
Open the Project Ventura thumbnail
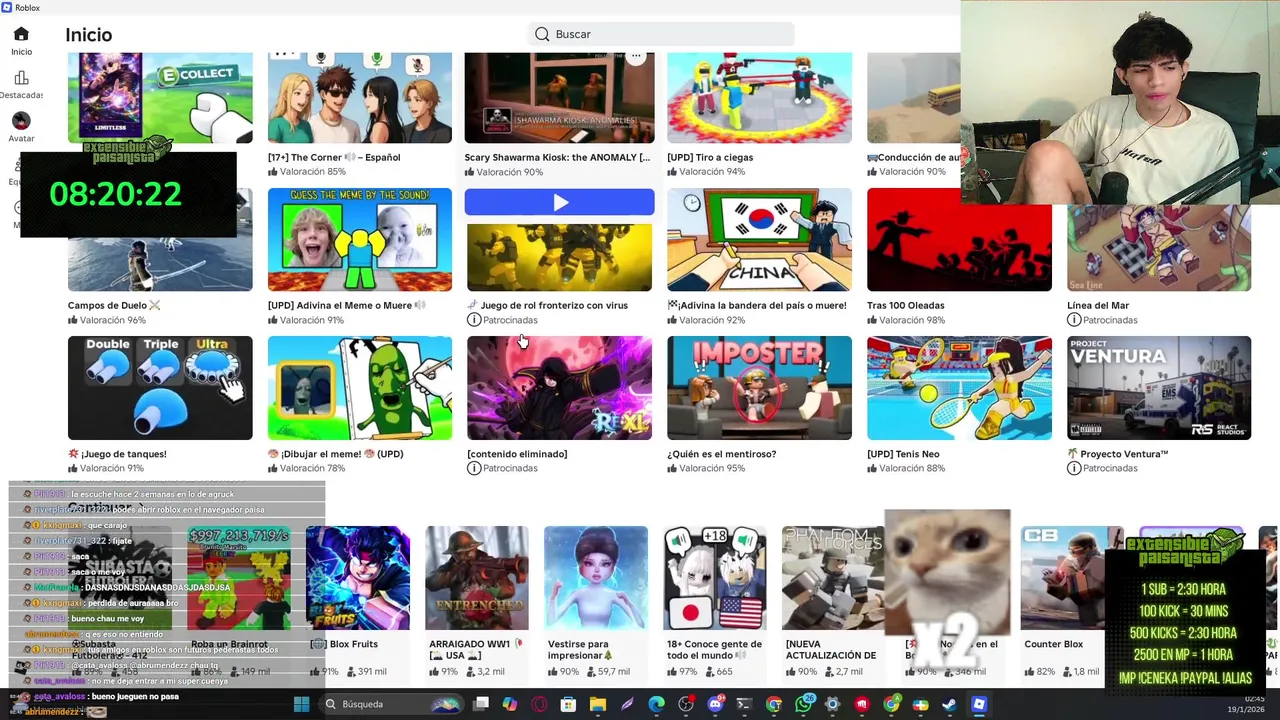pyautogui.click(x=1159, y=388)
